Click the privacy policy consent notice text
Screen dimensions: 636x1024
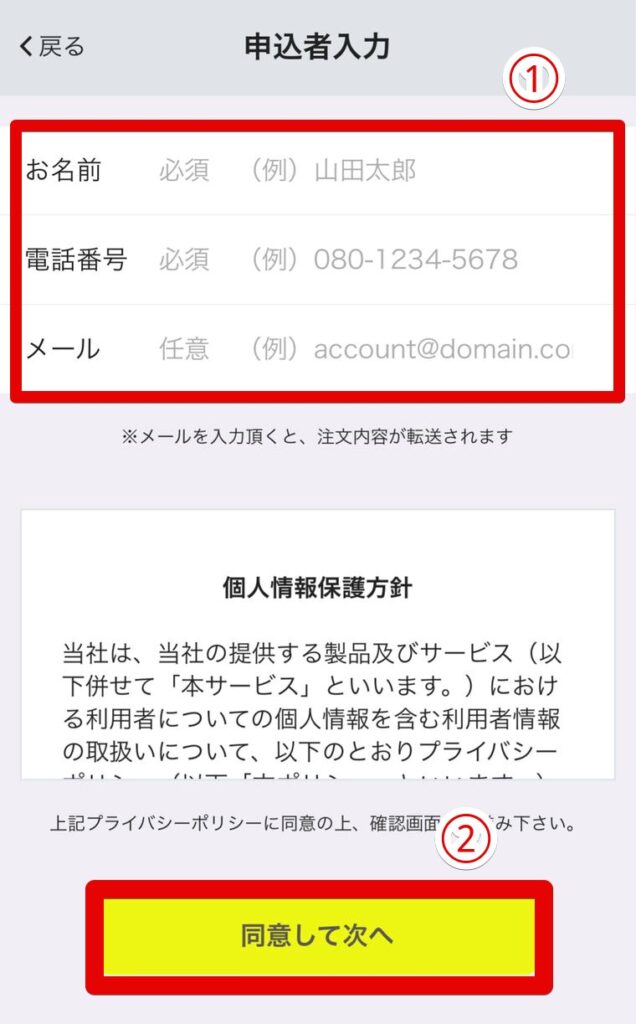[313, 824]
